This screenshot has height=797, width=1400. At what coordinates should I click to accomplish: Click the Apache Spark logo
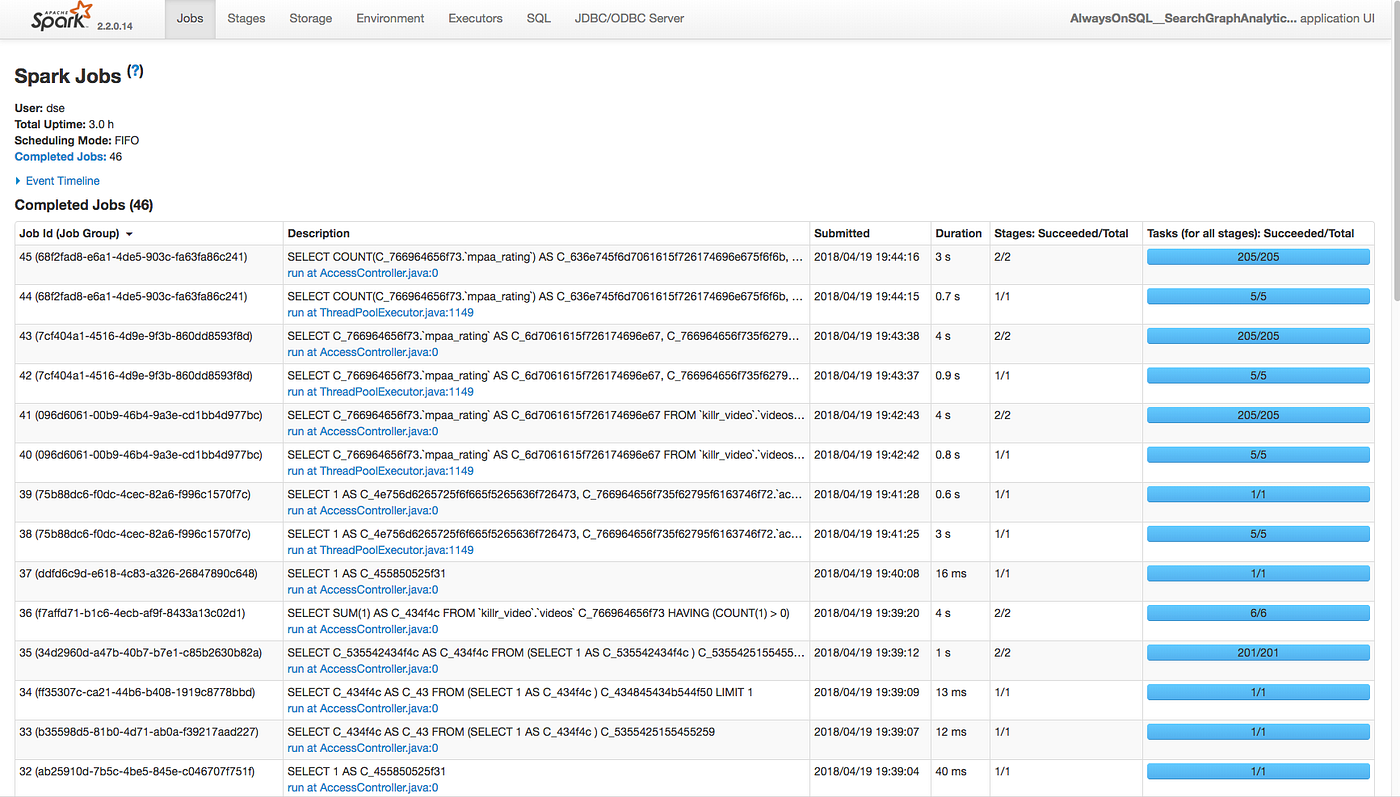tap(60, 17)
